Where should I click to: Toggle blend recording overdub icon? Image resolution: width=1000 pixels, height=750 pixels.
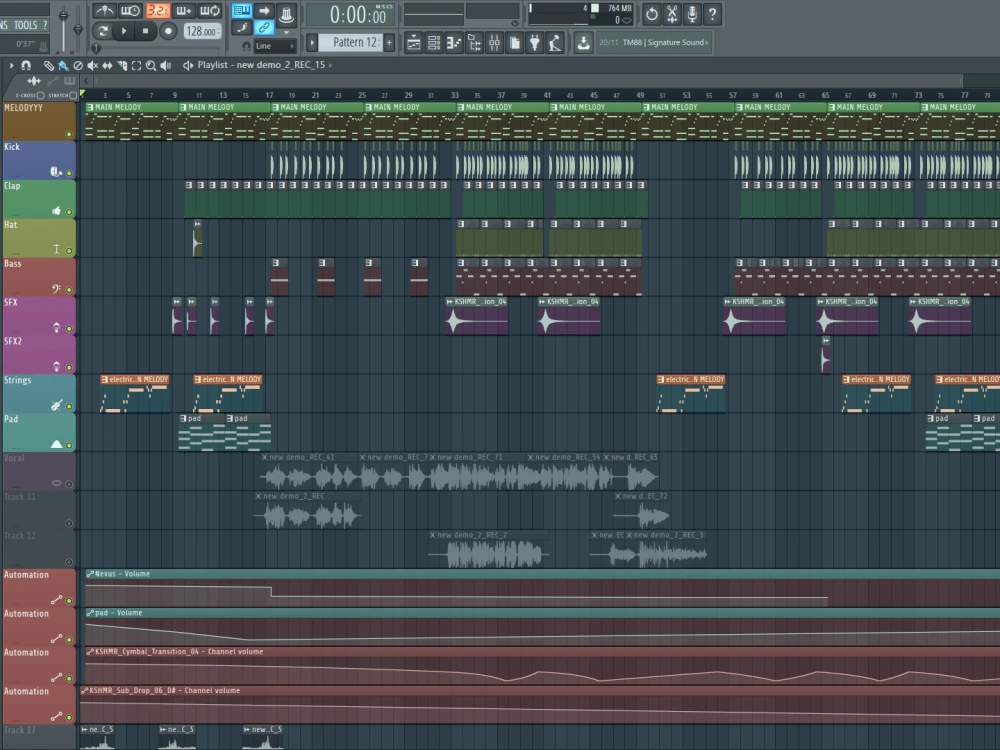coord(184,11)
